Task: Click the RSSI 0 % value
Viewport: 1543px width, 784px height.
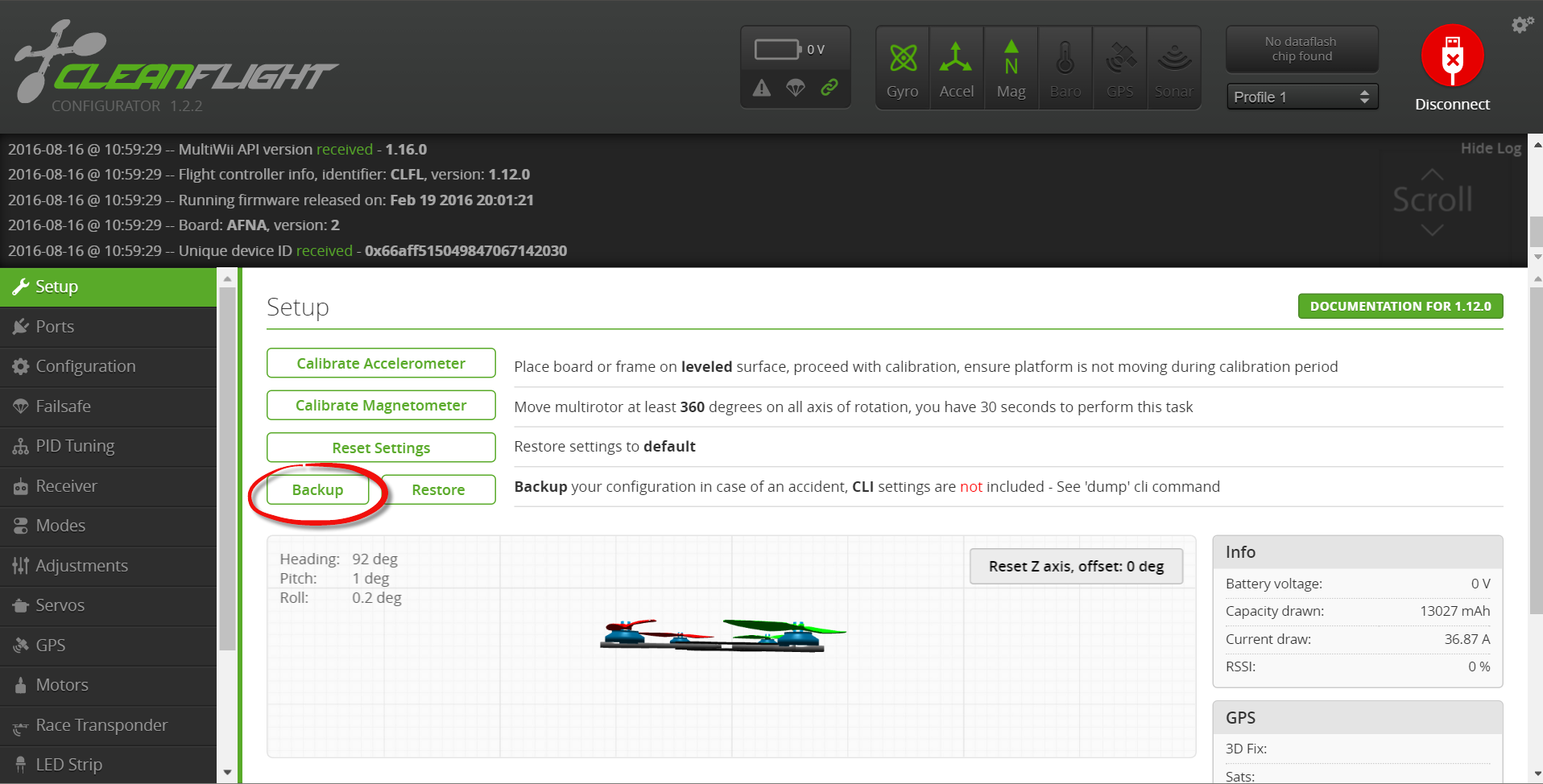Action: point(1479,666)
